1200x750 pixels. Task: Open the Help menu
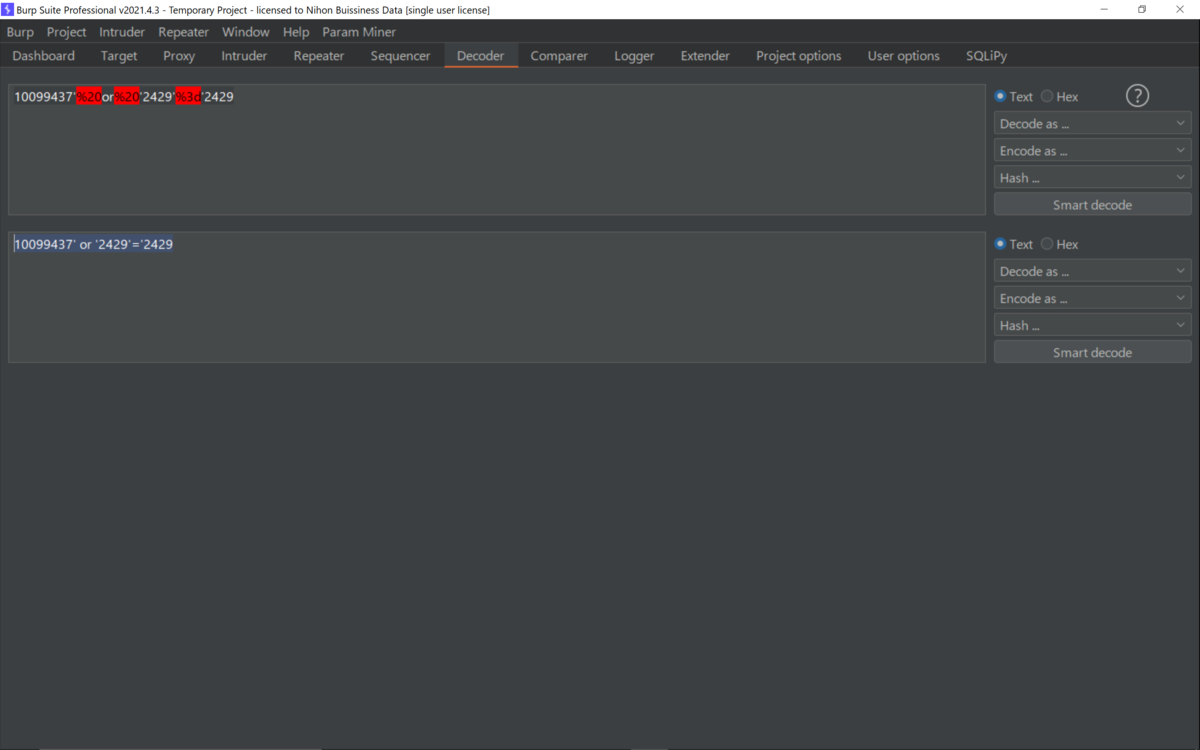pyautogui.click(x=296, y=32)
